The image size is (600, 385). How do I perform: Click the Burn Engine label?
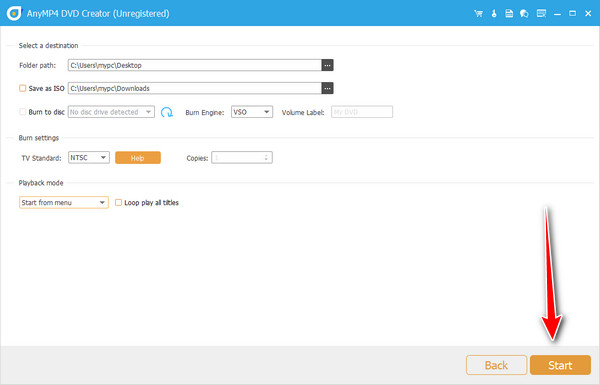[205, 113]
